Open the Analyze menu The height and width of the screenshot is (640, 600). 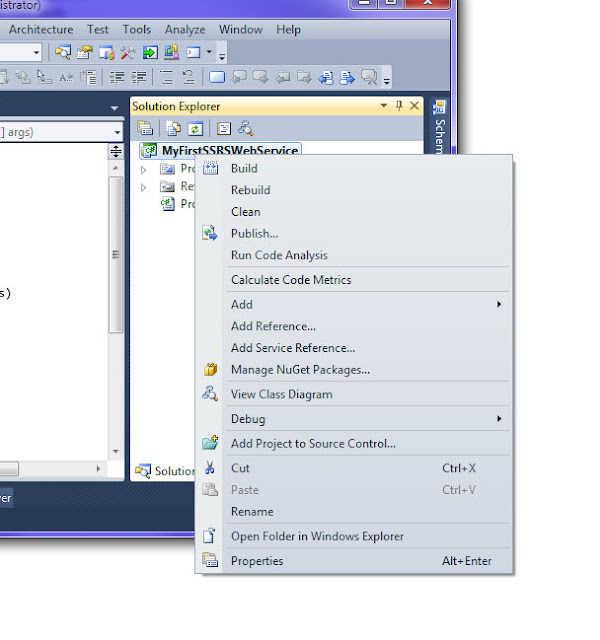click(x=185, y=29)
